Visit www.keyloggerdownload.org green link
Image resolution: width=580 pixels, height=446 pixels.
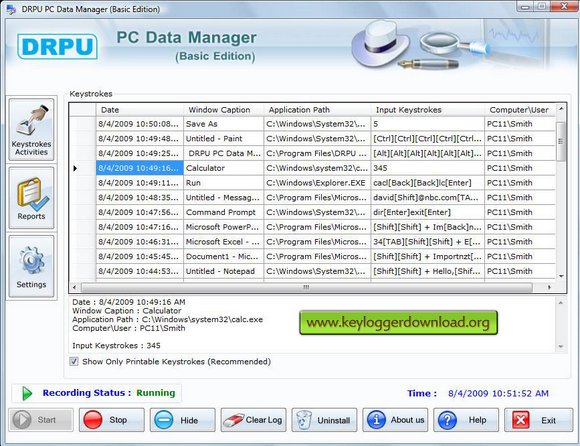click(398, 322)
